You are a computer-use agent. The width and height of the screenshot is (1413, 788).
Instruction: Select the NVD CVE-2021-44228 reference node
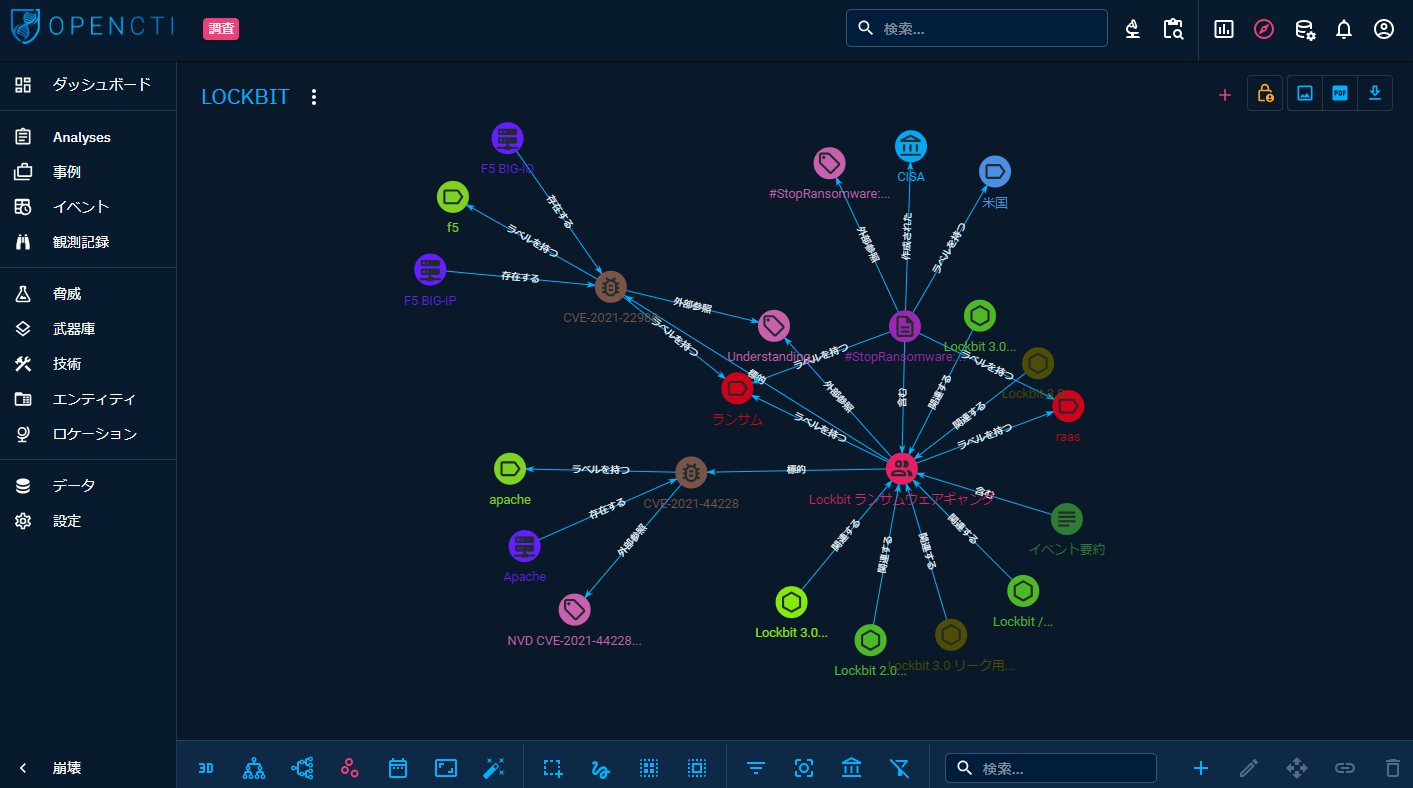pyautogui.click(x=574, y=609)
